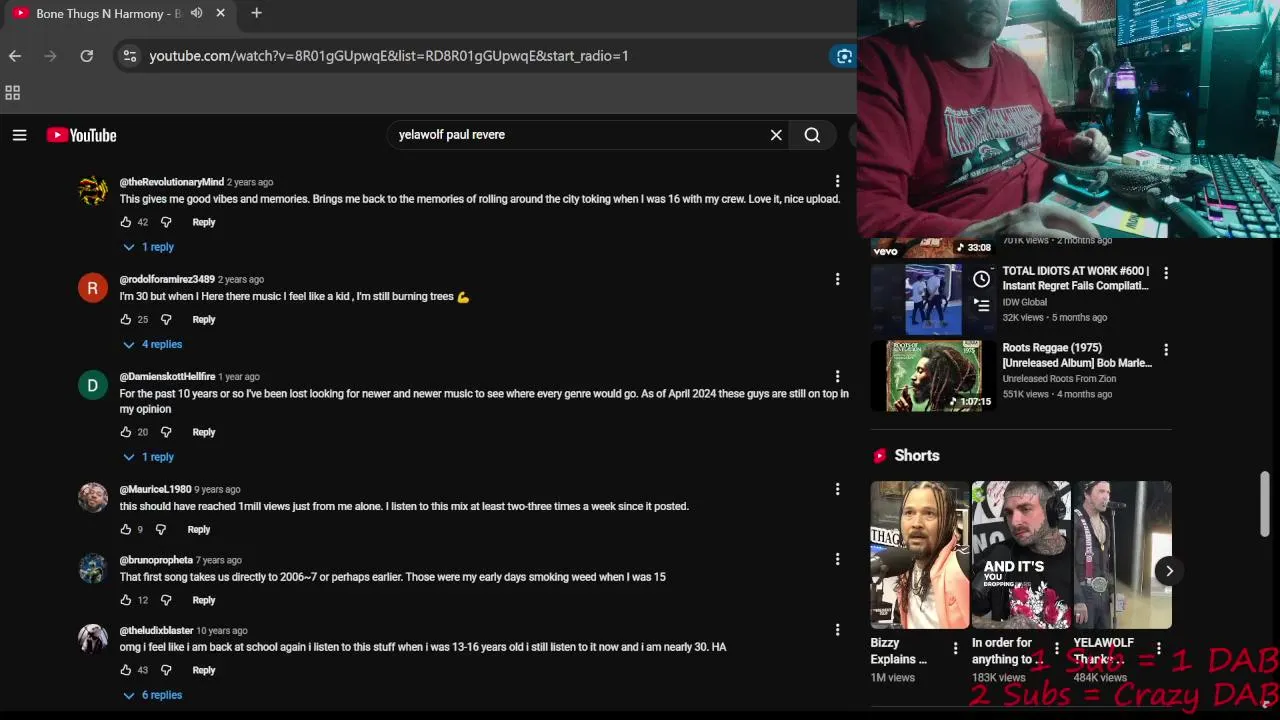Go to YouTube home via logo
Viewport: 1280px width, 720px height.
(x=81, y=135)
